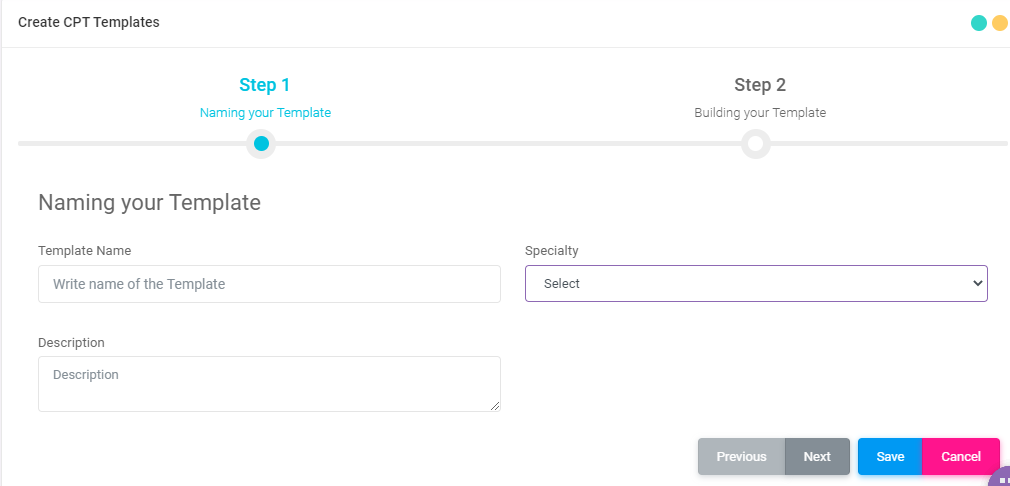1010x486 pixels.
Task: Focus the Template Name input field
Action: pos(269,284)
